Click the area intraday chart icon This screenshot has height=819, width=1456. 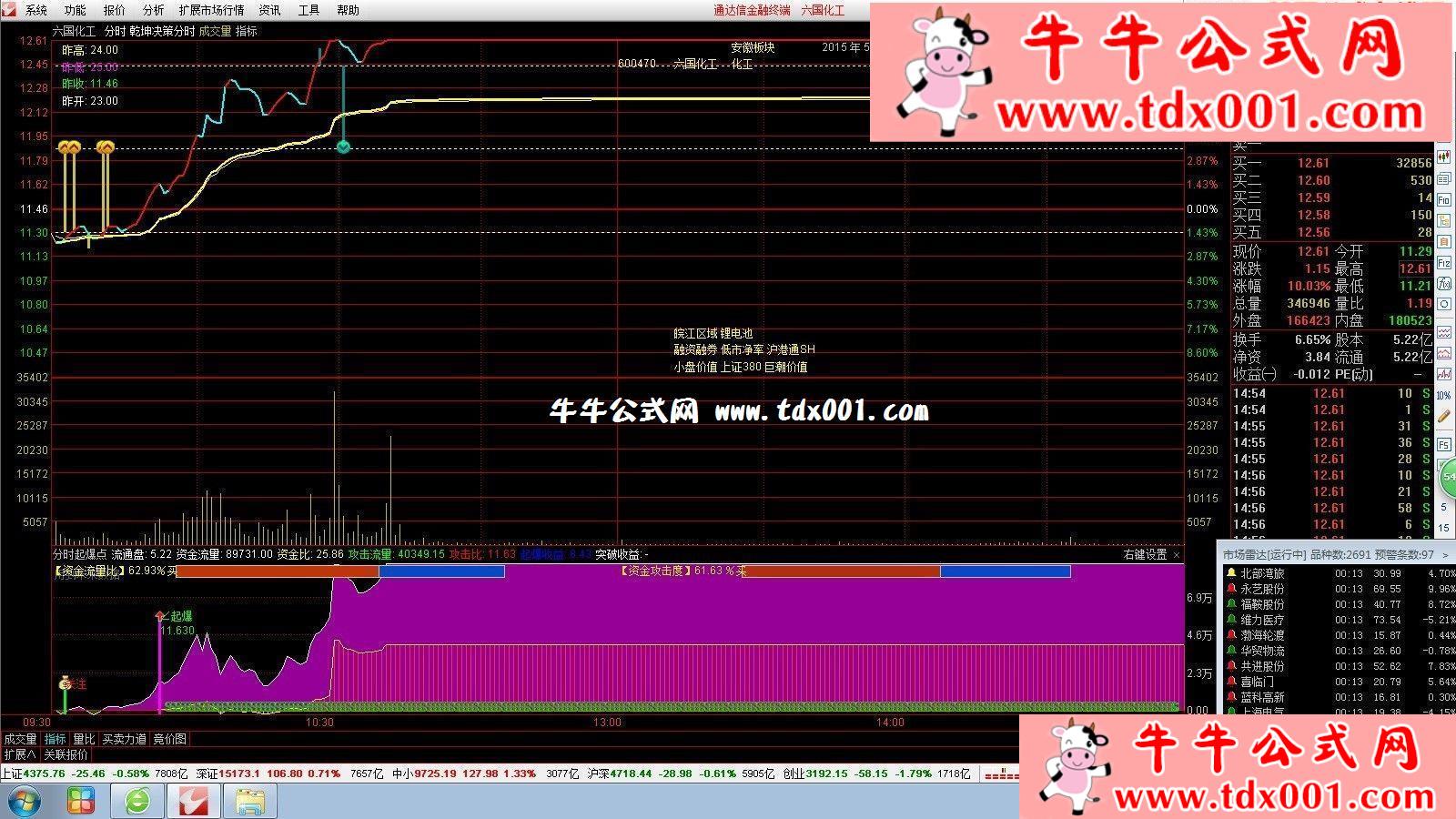tap(1444, 353)
